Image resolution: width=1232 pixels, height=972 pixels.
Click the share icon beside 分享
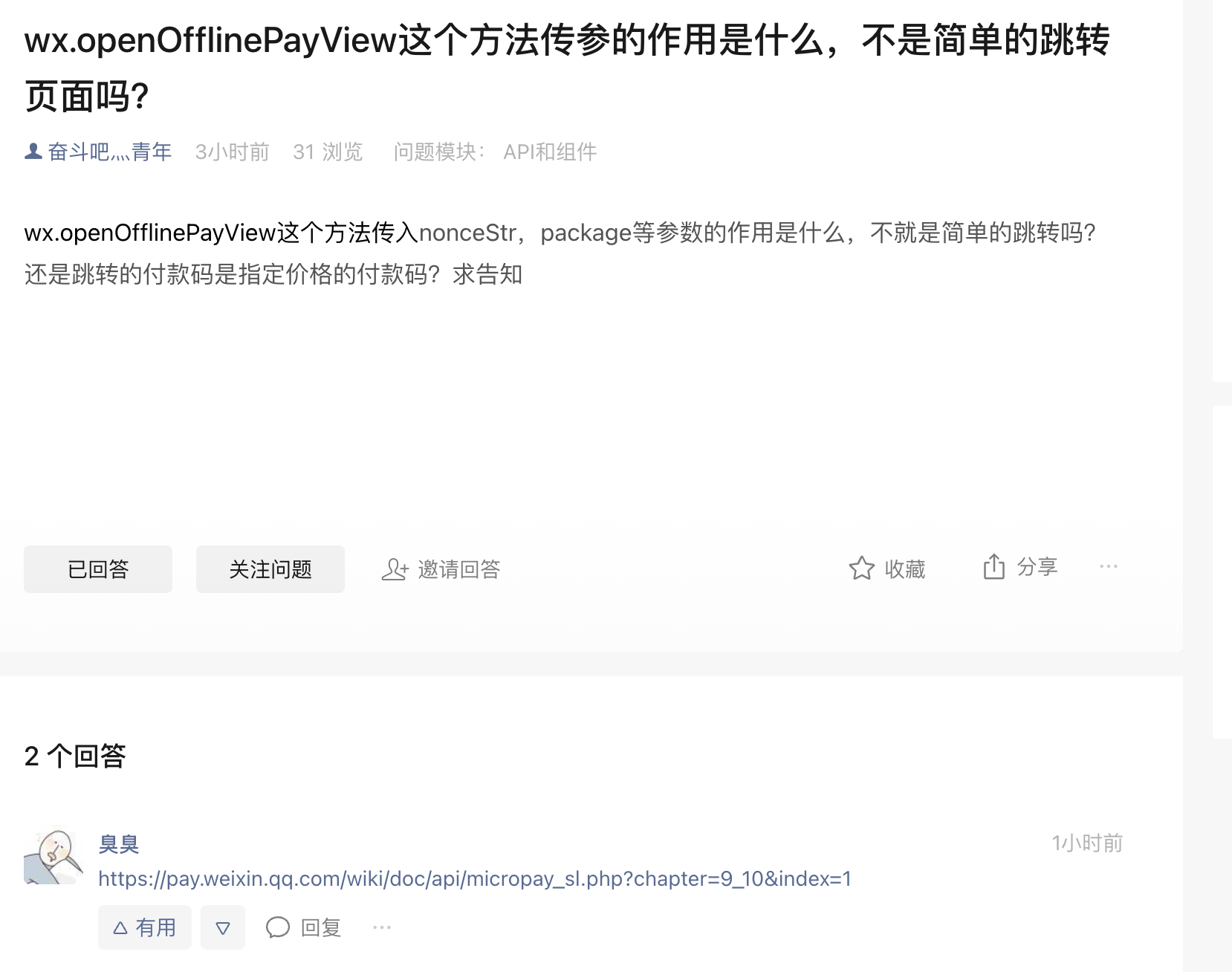point(994,566)
